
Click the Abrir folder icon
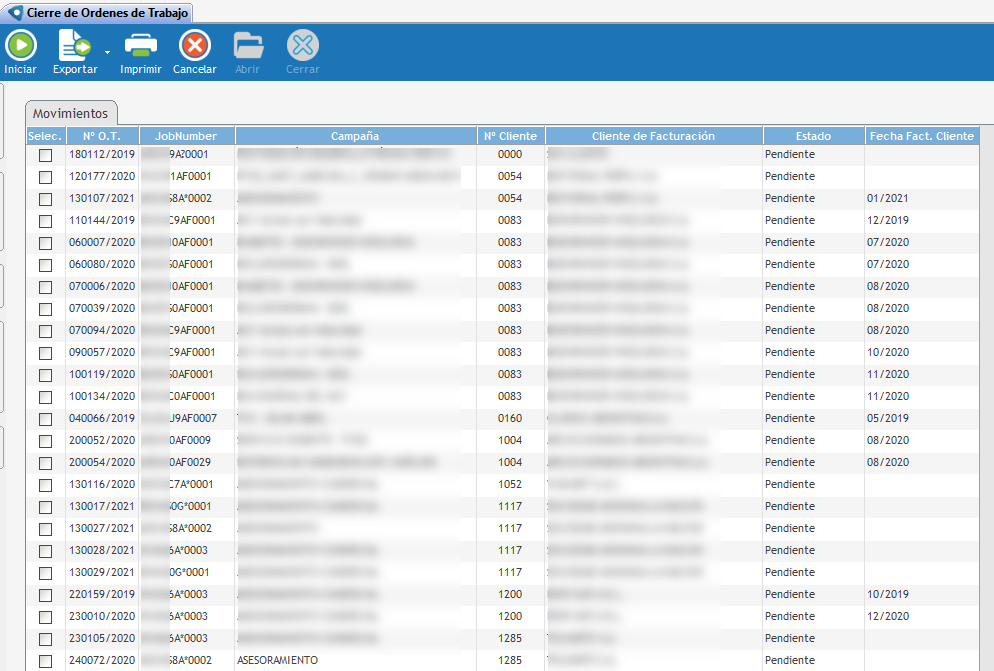pyautogui.click(x=248, y=45)
